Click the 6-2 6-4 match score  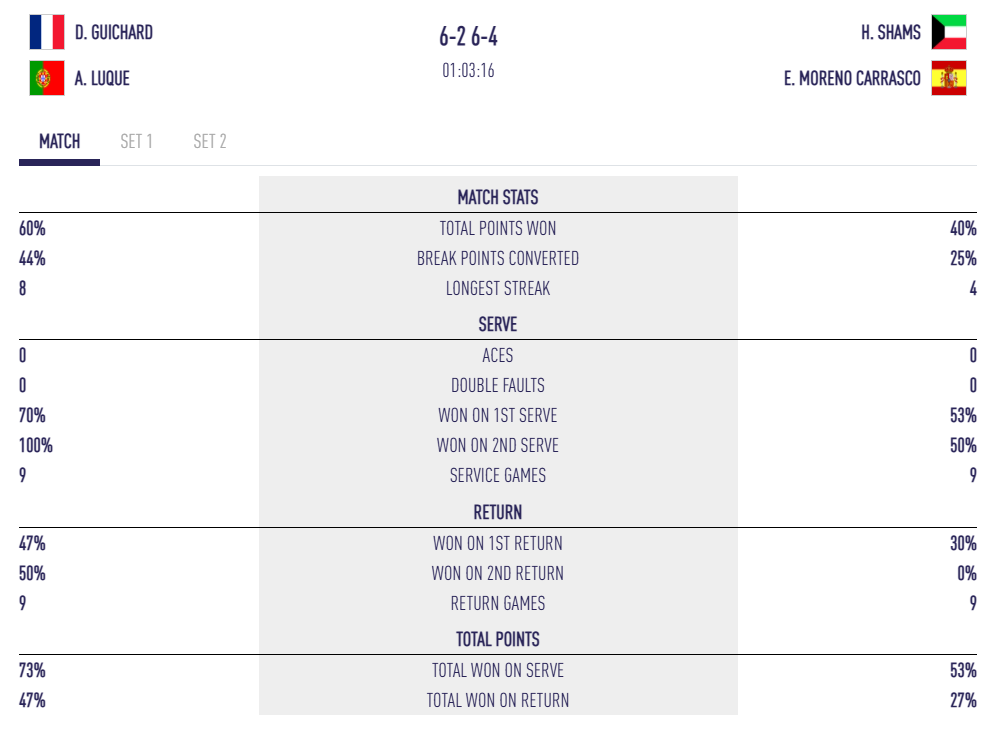tap(468, 37)
